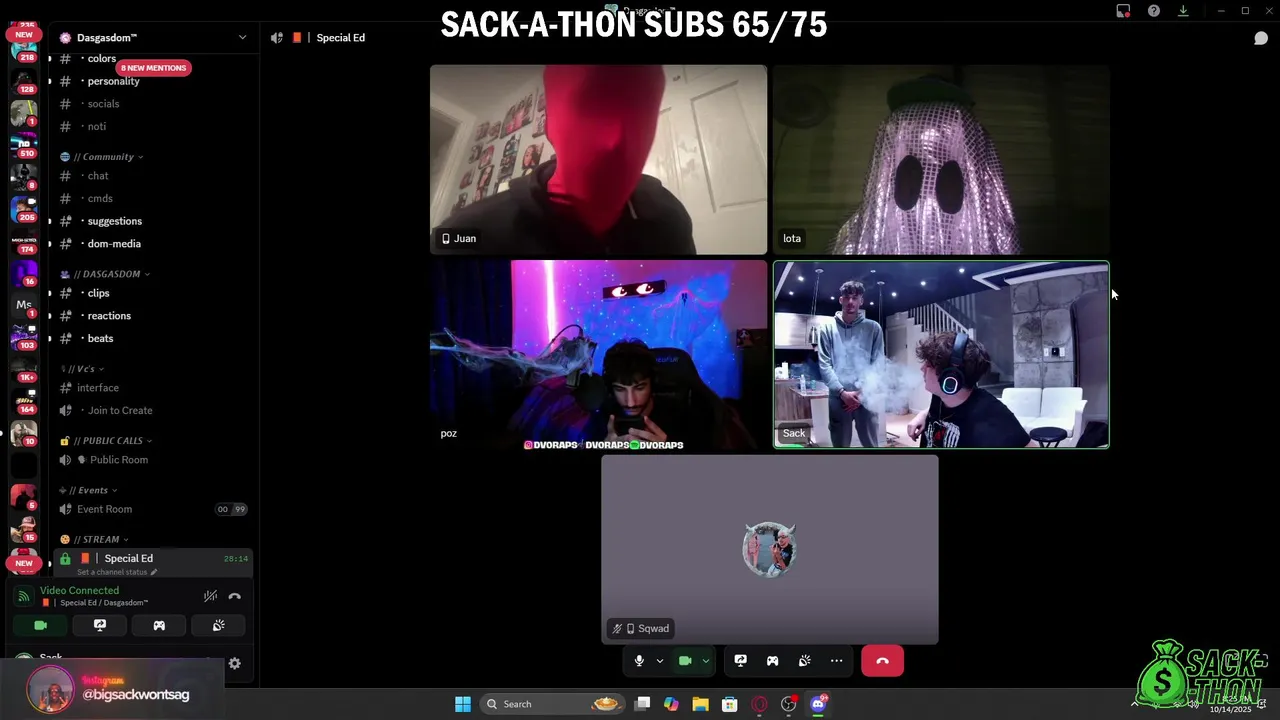The width and height of the screenshot is (1280, 720).
Task: Click the taskbar Search box
Action: pos(550,704)
